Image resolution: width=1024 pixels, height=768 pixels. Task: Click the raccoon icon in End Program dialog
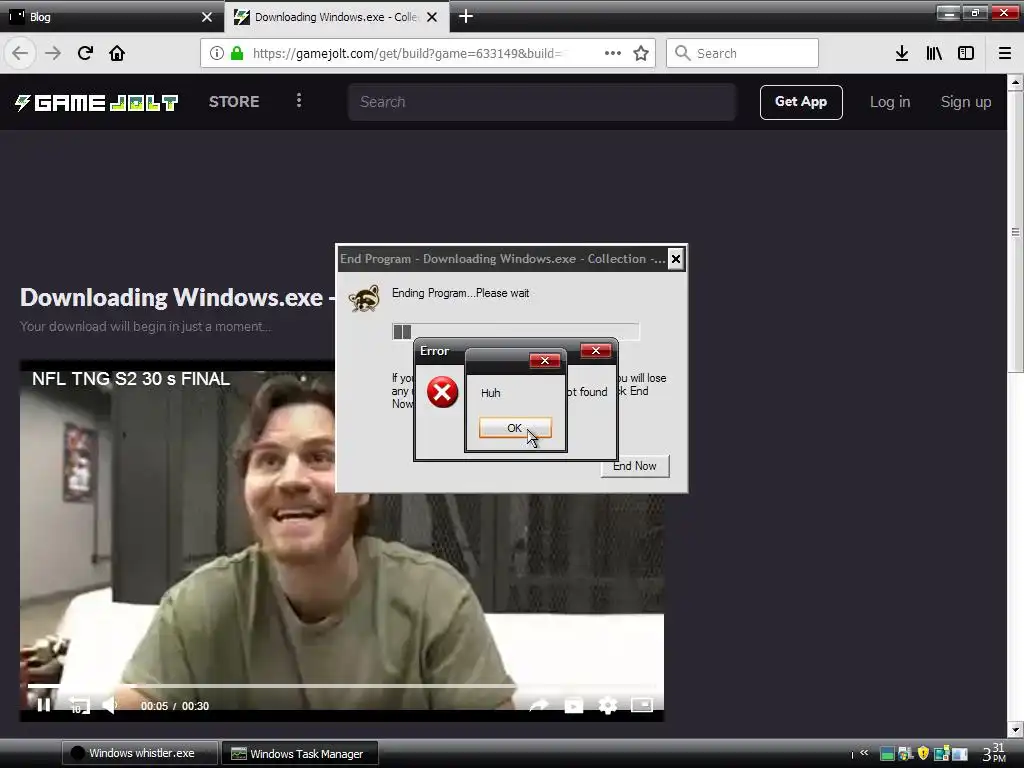[x=364, y=298]
